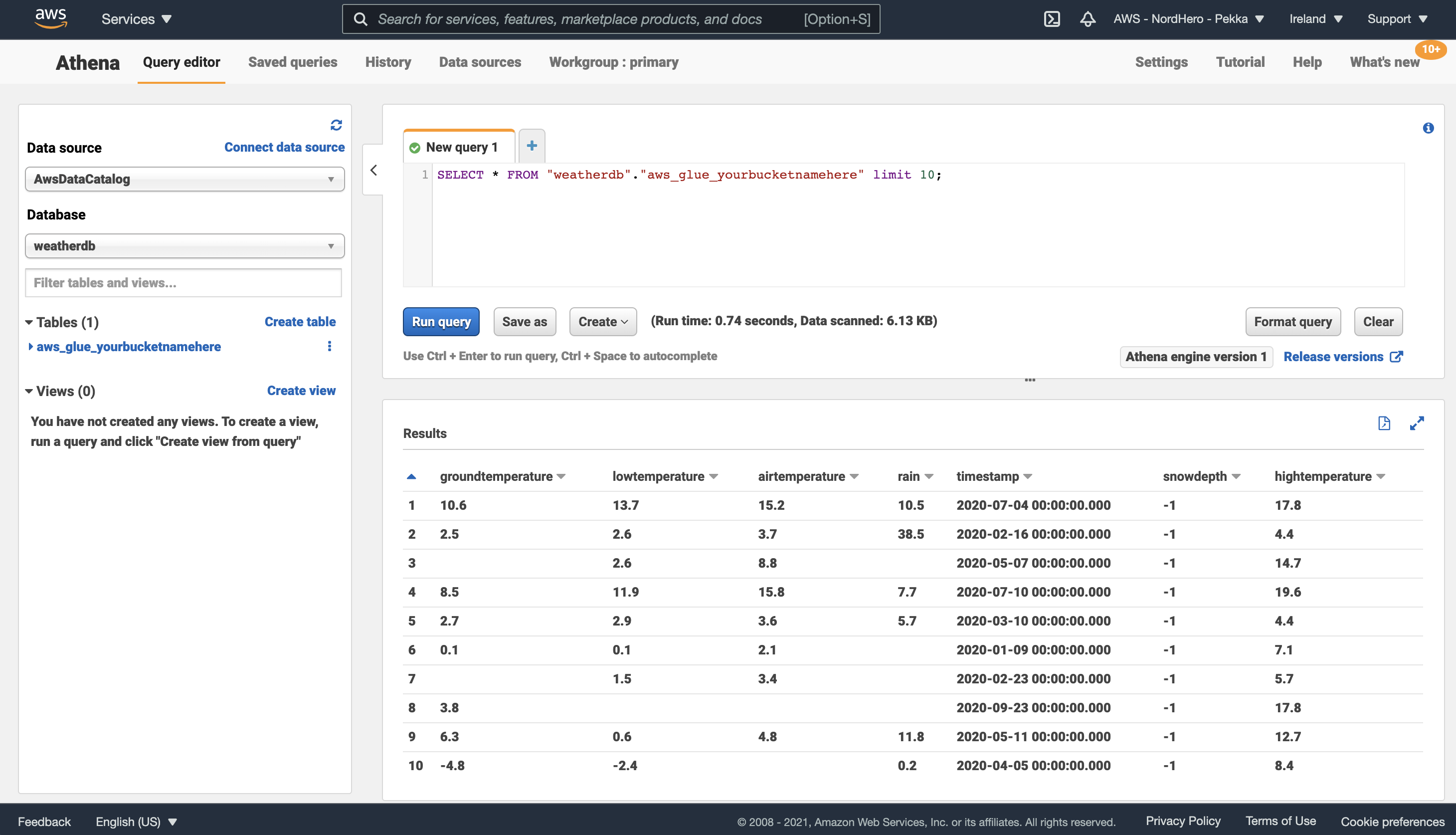1456x835 pixels.
Task: Select the New query 1 tab
Action: [459, 147]
